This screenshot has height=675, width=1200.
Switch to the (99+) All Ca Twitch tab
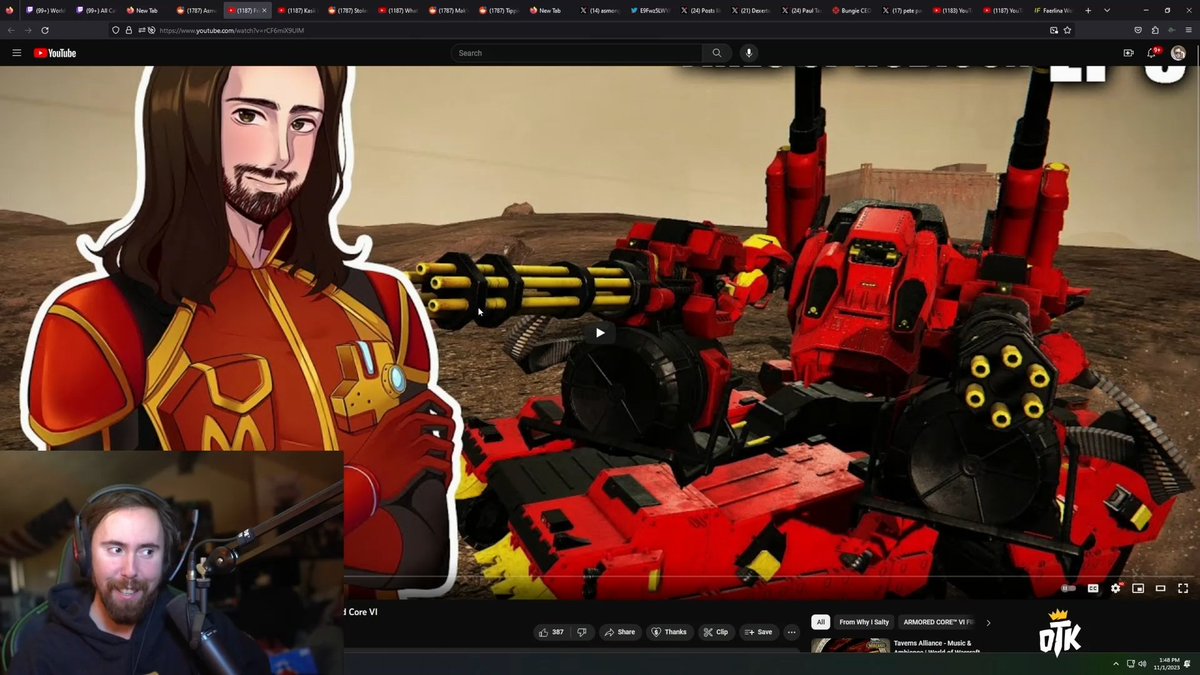coord(95,10)
